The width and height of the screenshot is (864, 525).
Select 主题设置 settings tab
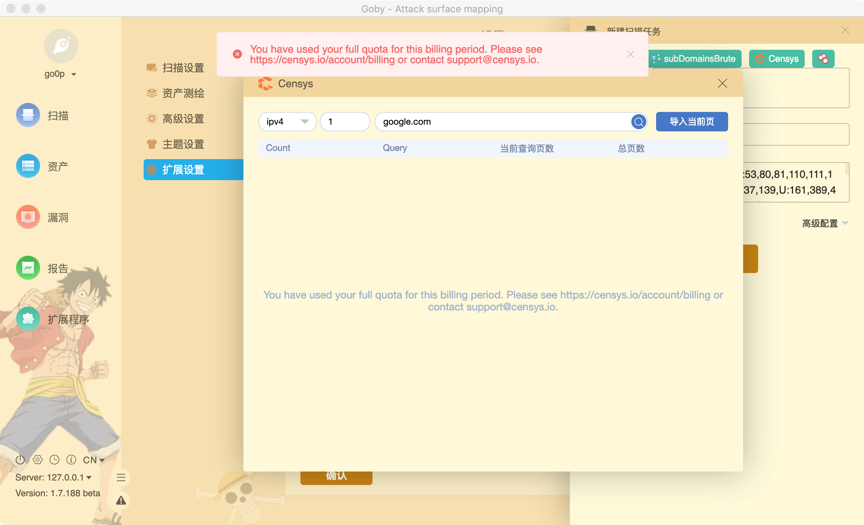[176, 144]
